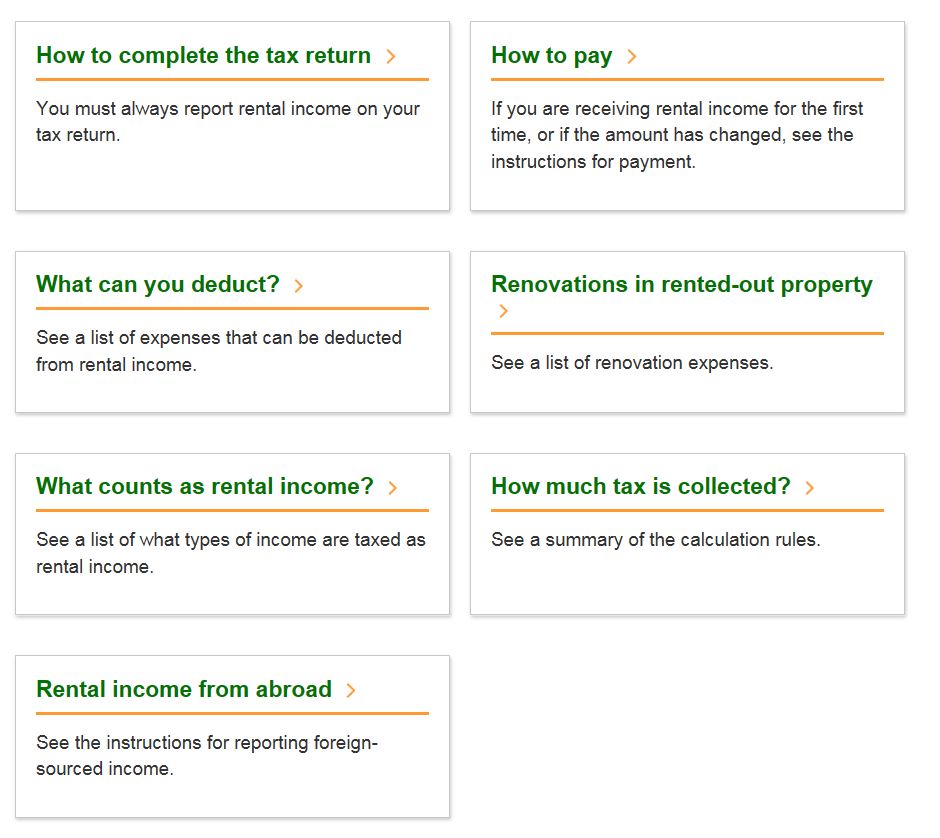Click the card text about receiving rental income first time
940x838 pixels.
(677, 135)
